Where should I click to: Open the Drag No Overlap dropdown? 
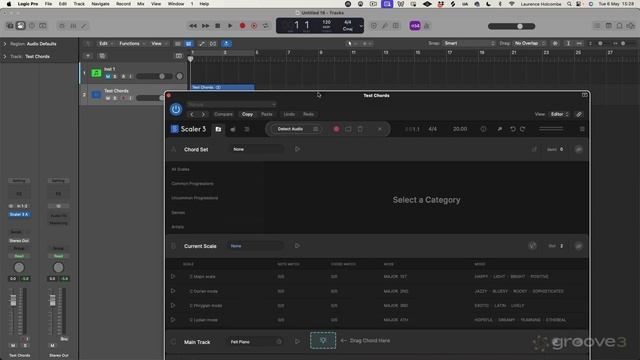(529, 43)
